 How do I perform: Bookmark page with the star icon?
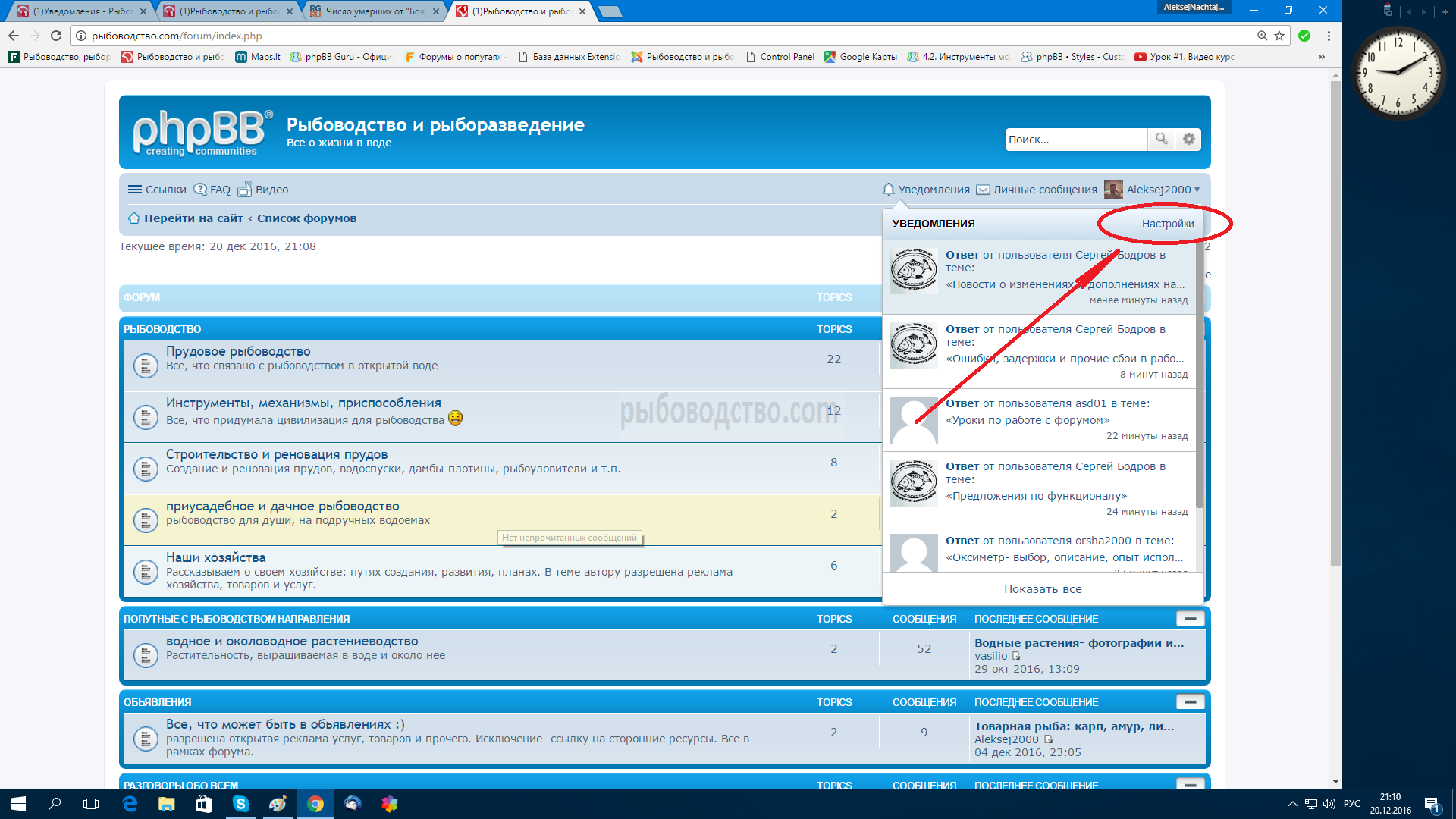coord(1279,36)
